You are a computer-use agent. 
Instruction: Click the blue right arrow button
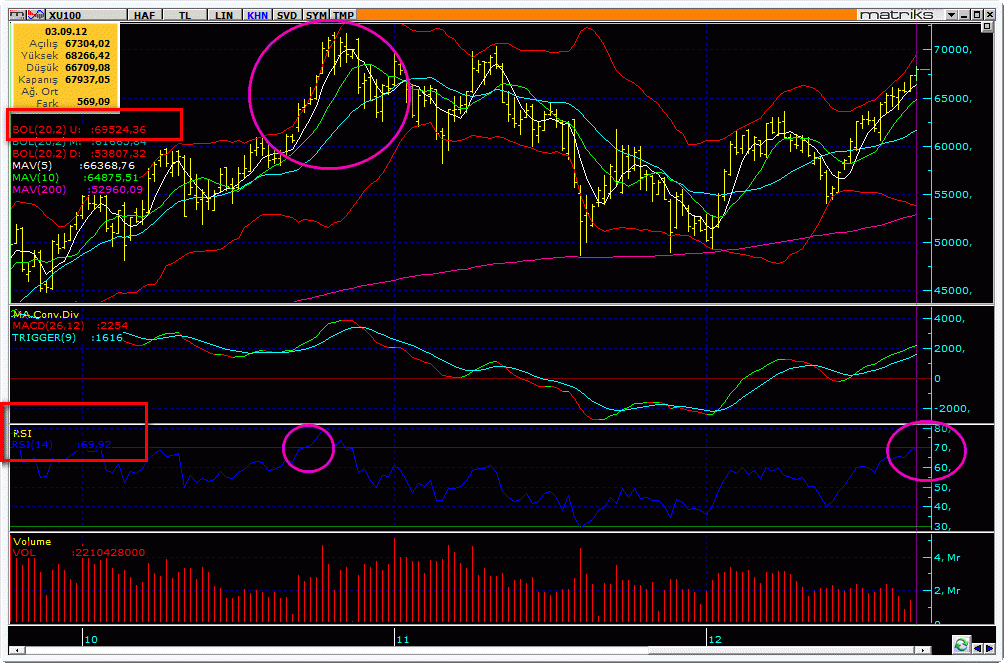click(x=989, y=648)
